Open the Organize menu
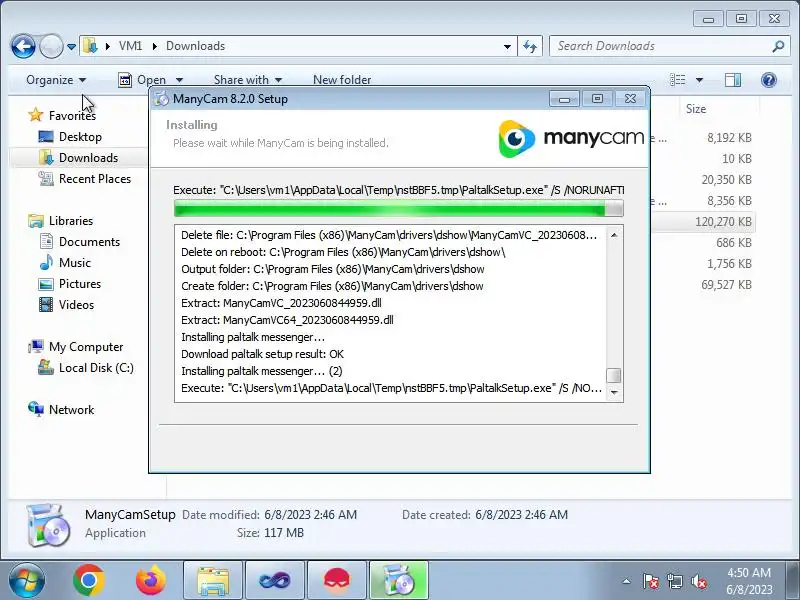This screenshot has width=800, height=600. [56, 80]
